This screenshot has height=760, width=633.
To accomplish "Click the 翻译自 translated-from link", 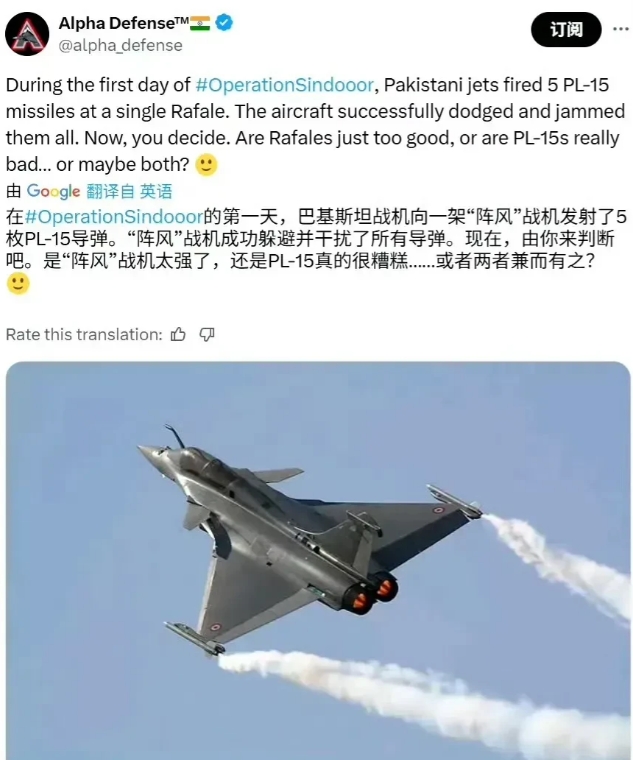I will (110, 191).
